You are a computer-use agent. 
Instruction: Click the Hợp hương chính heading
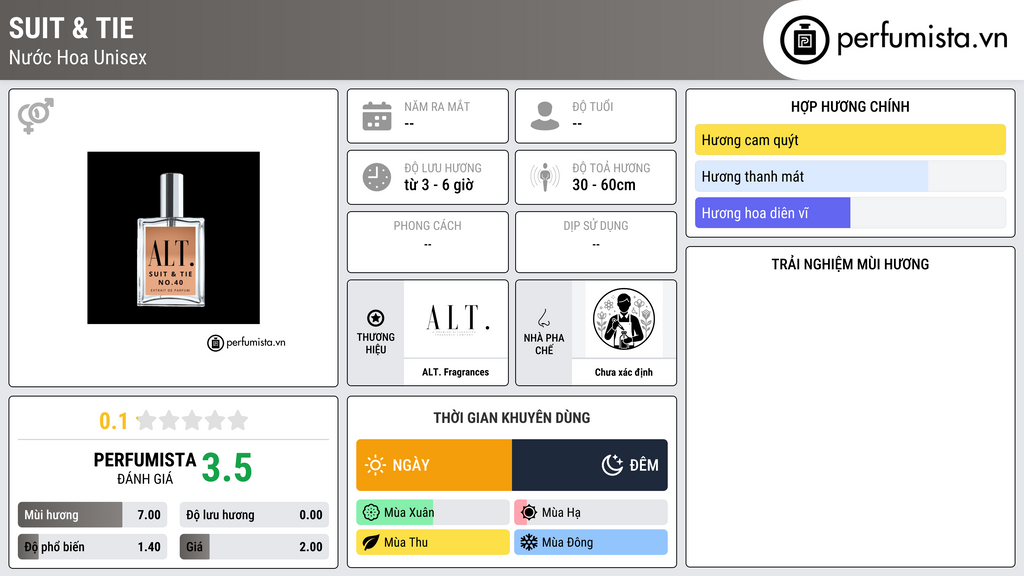850,106
